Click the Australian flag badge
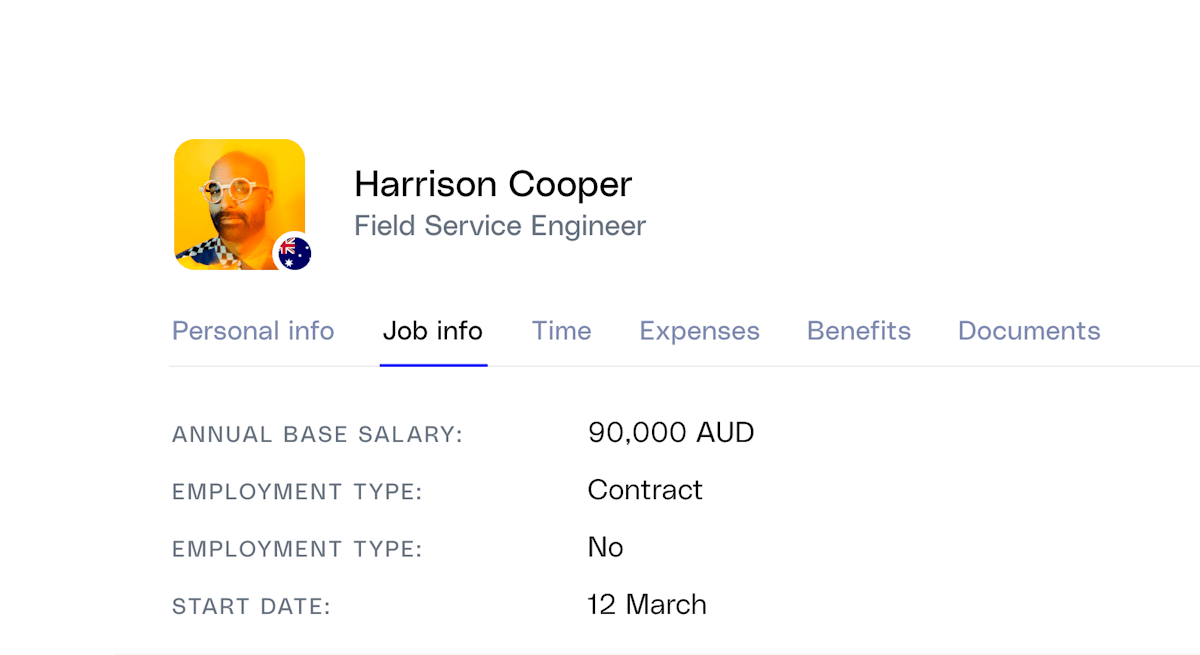The width and height of the screenshot is (1200, 655). coord(294,252)
